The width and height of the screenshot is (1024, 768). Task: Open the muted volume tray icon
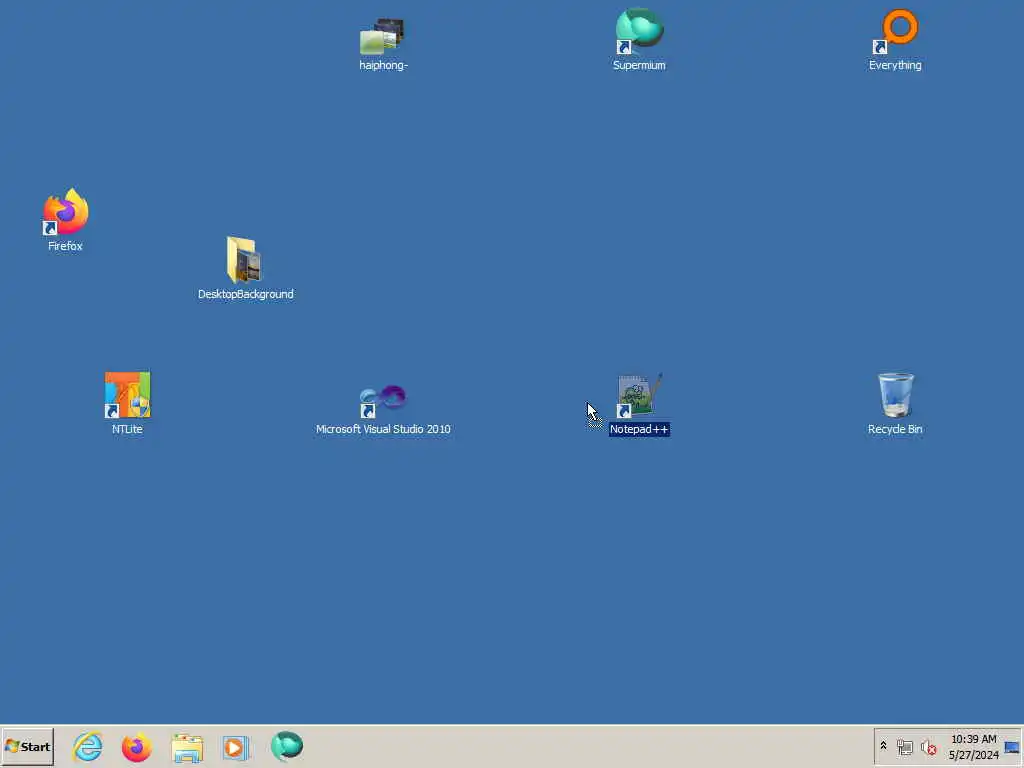pyautogui.click(x=928, y=746)
